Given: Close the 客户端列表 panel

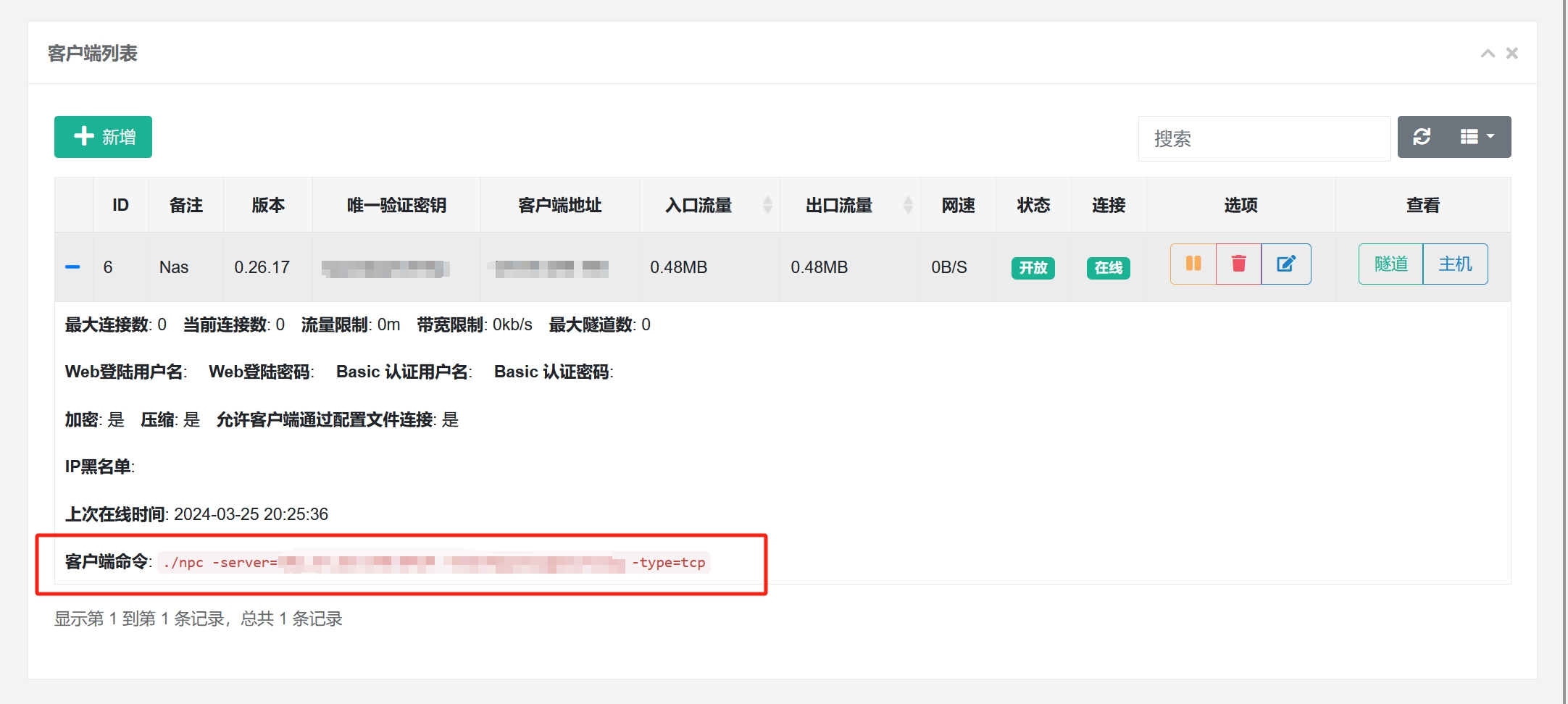Looking at the screenshot, I should tap(1512, 53).
